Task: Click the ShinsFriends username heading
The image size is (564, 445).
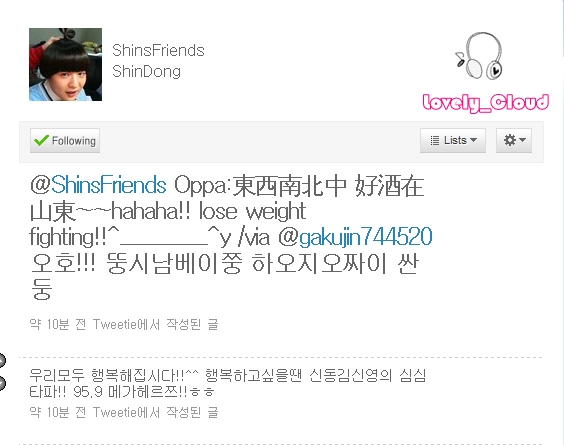Action: tap(158, 50)
